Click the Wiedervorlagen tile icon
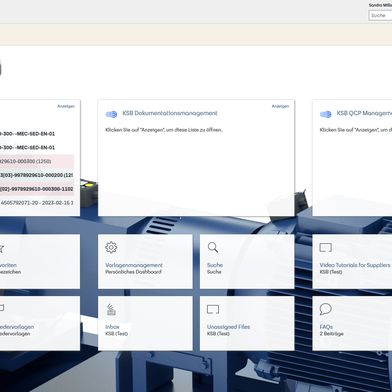The width and height of the screenshot is (392, 392). click(x=2, y=308)
